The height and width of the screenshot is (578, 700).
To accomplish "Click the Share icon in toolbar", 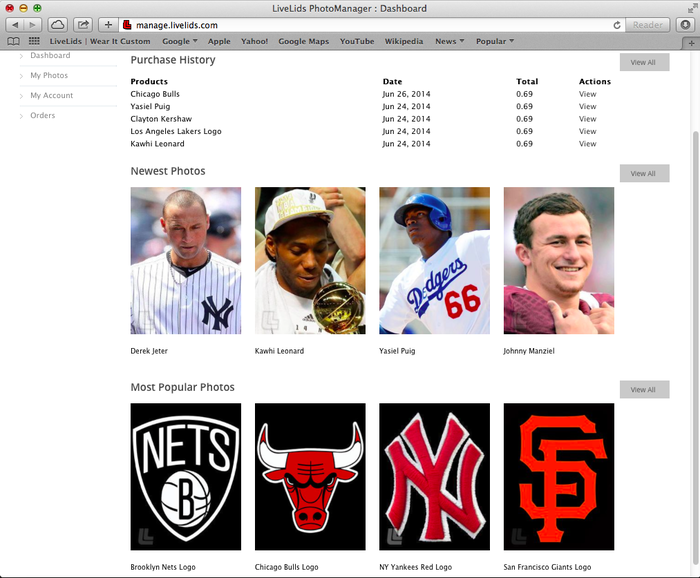I will (x=83, y=25).
